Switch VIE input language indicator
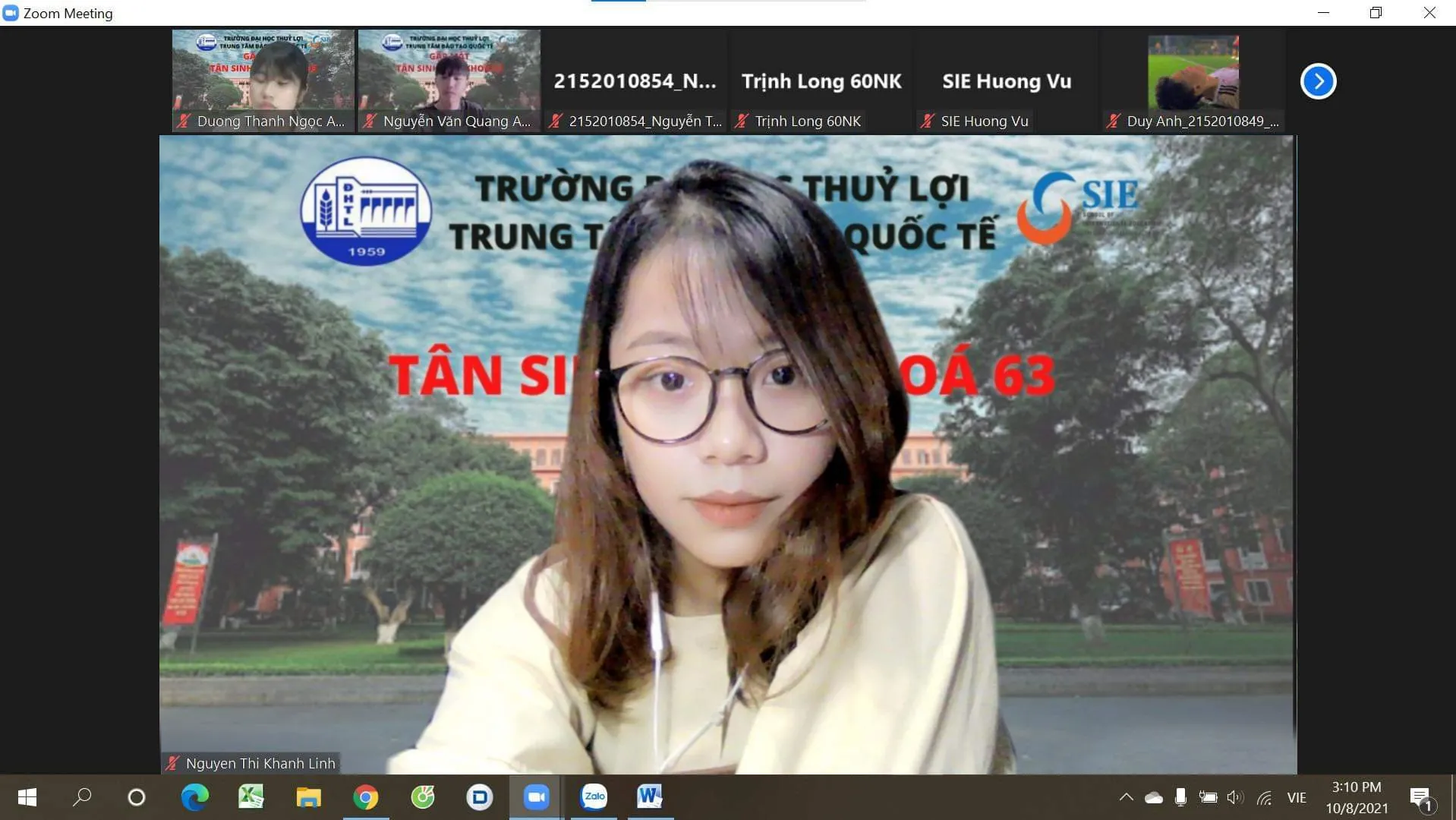The image size is (1456, 820). pyautogui.click(x=1297, y=797)
